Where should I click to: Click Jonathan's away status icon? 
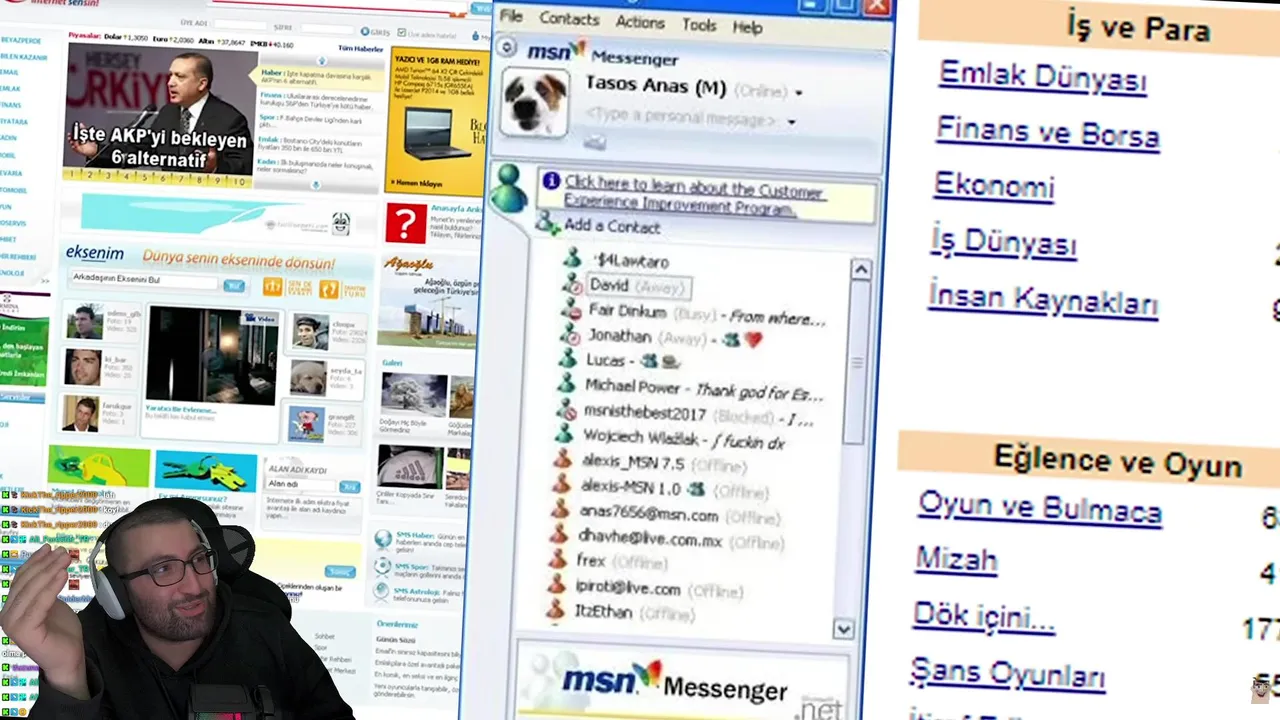click(x=570, y=335)
